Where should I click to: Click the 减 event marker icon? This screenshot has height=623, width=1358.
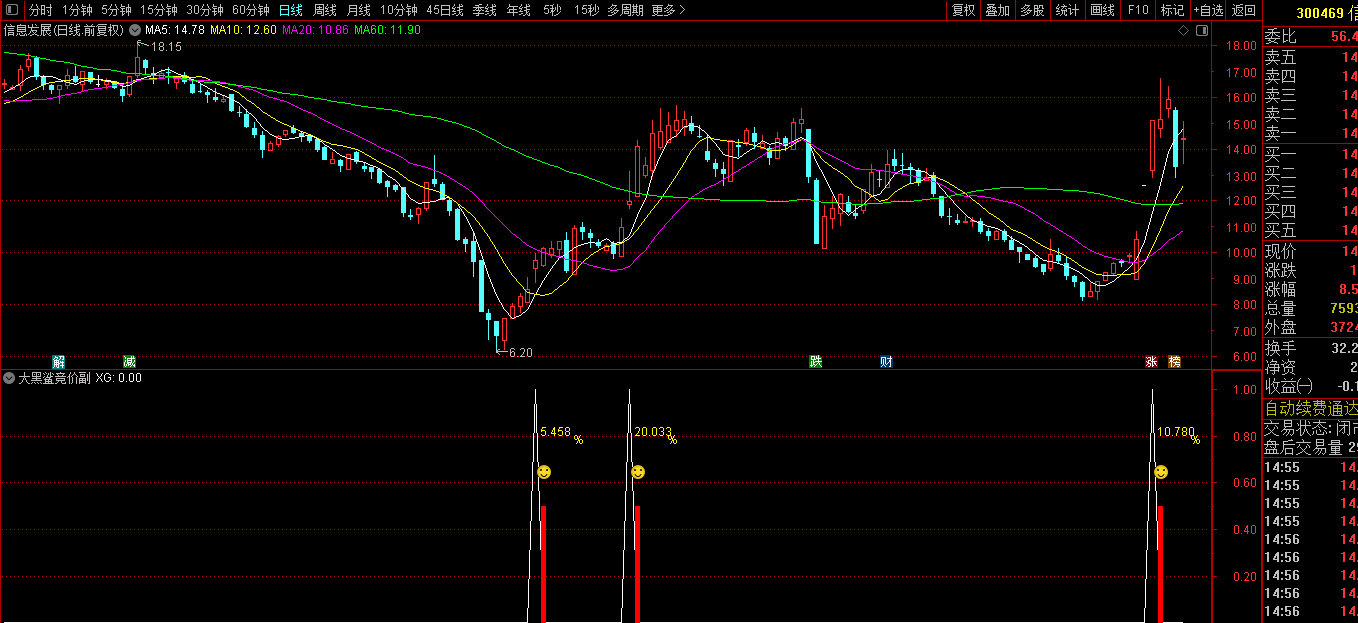[x=129, y=361]
